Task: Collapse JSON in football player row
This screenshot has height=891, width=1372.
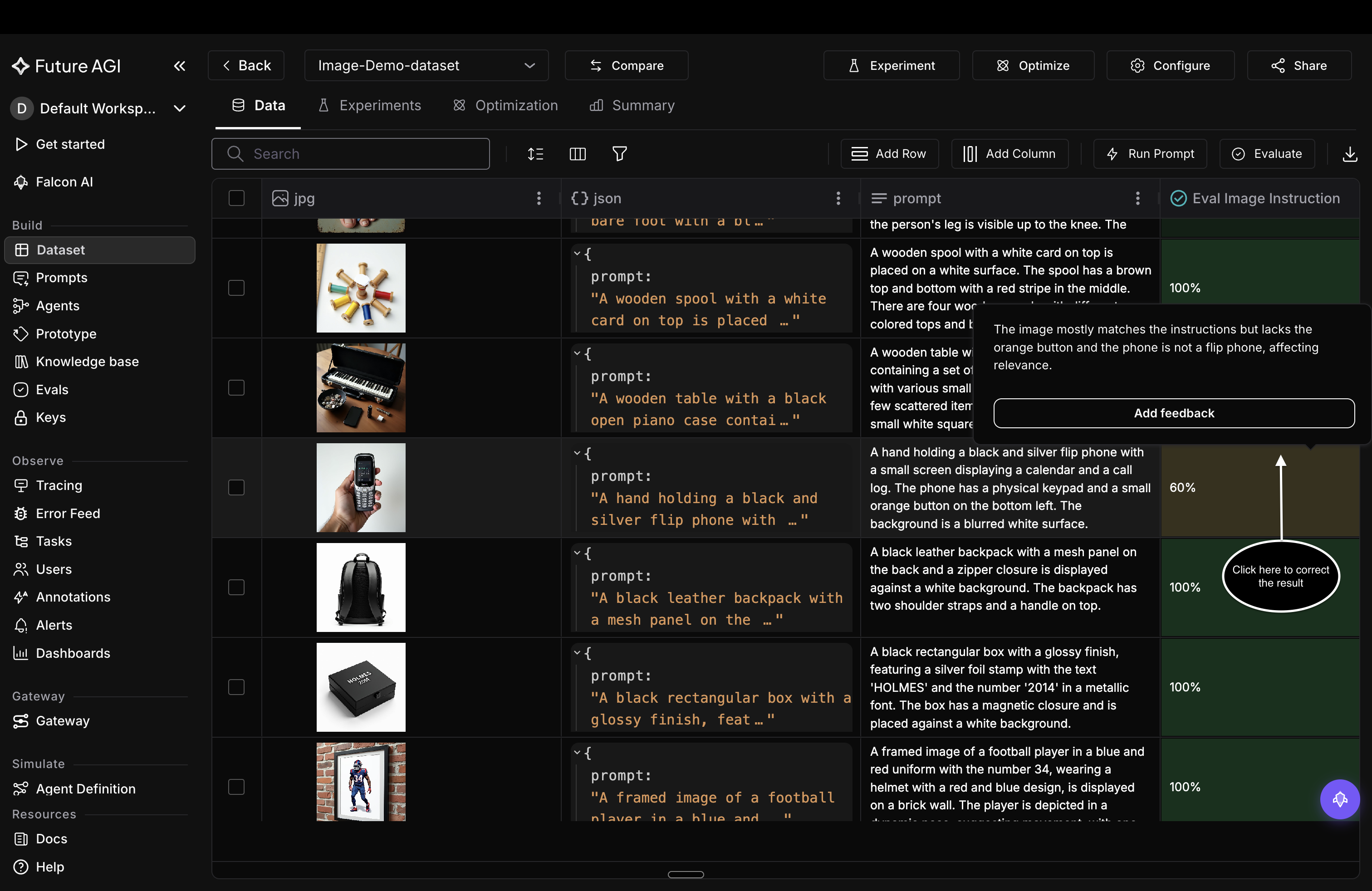Action: [577, 753]
